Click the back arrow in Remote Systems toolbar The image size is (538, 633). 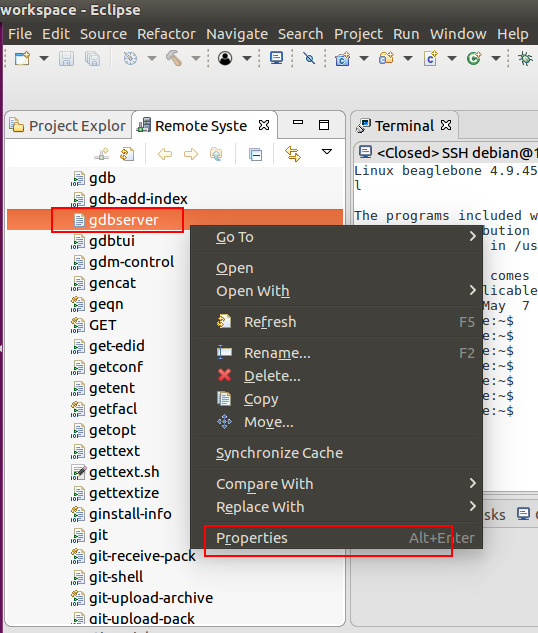[165, 154]
